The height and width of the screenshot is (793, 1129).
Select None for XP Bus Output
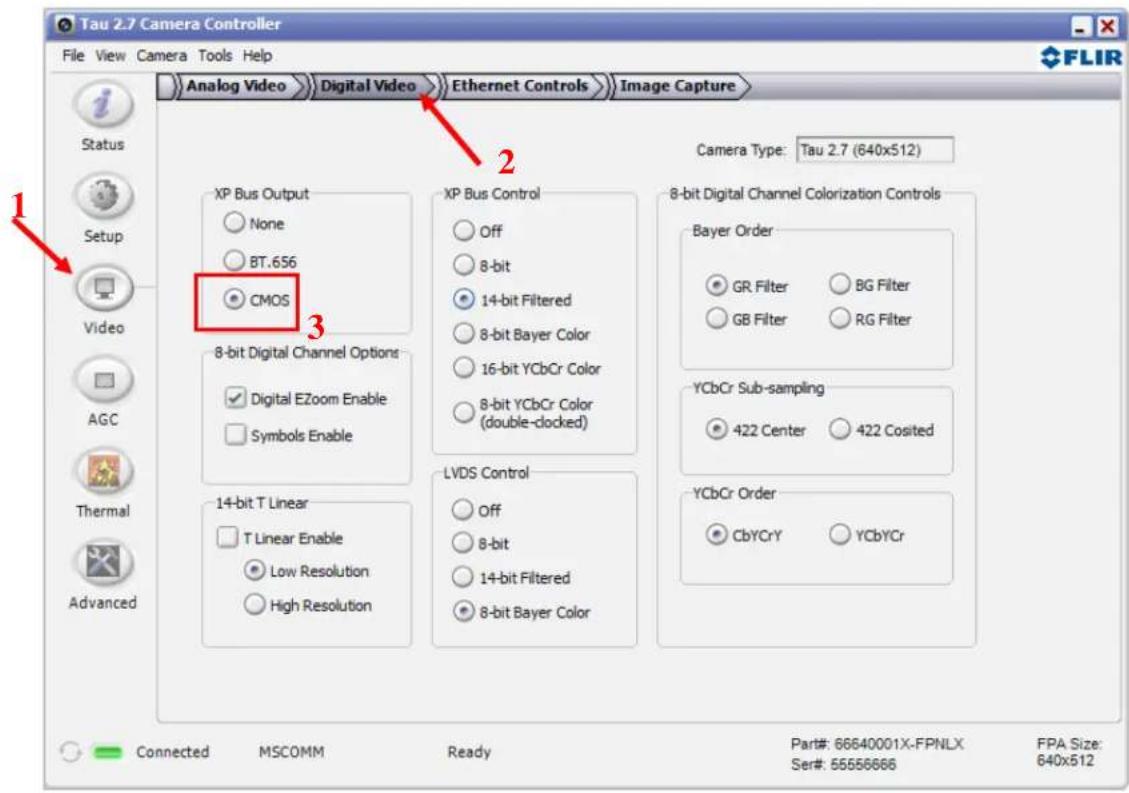253,223
